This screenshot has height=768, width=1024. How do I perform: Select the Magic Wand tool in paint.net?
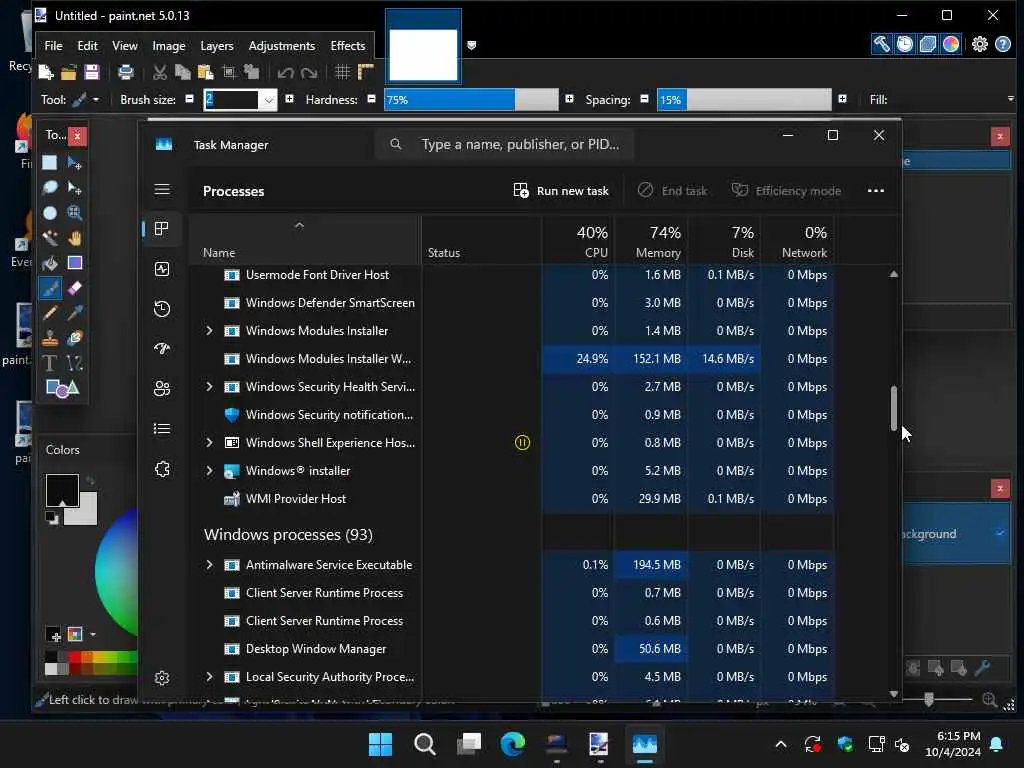[50, 238]
